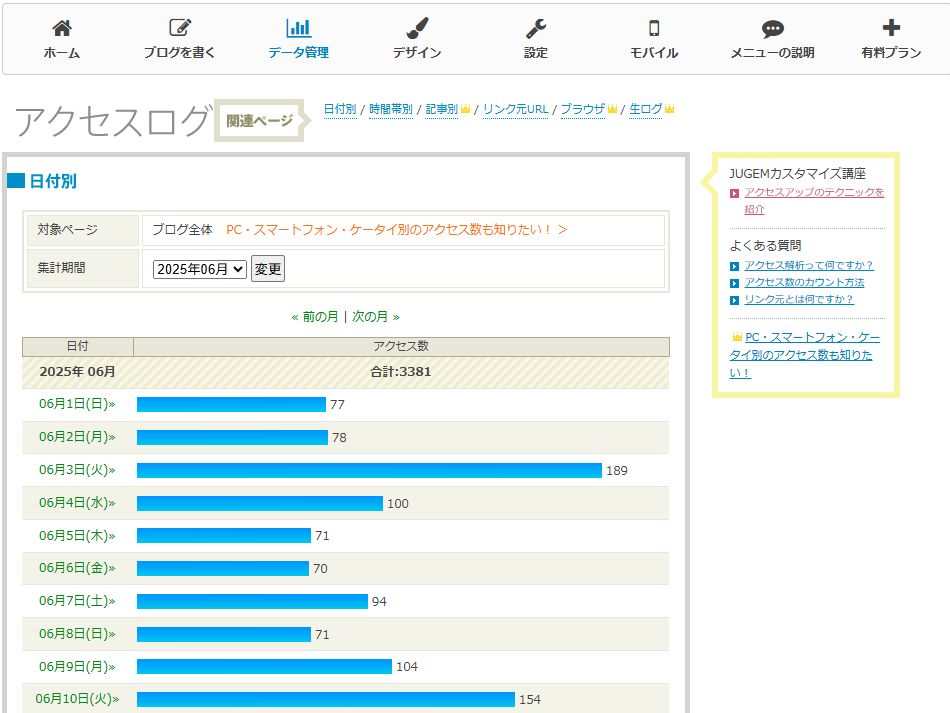Click the menu explanation speech bubble icon

point(772,29)
